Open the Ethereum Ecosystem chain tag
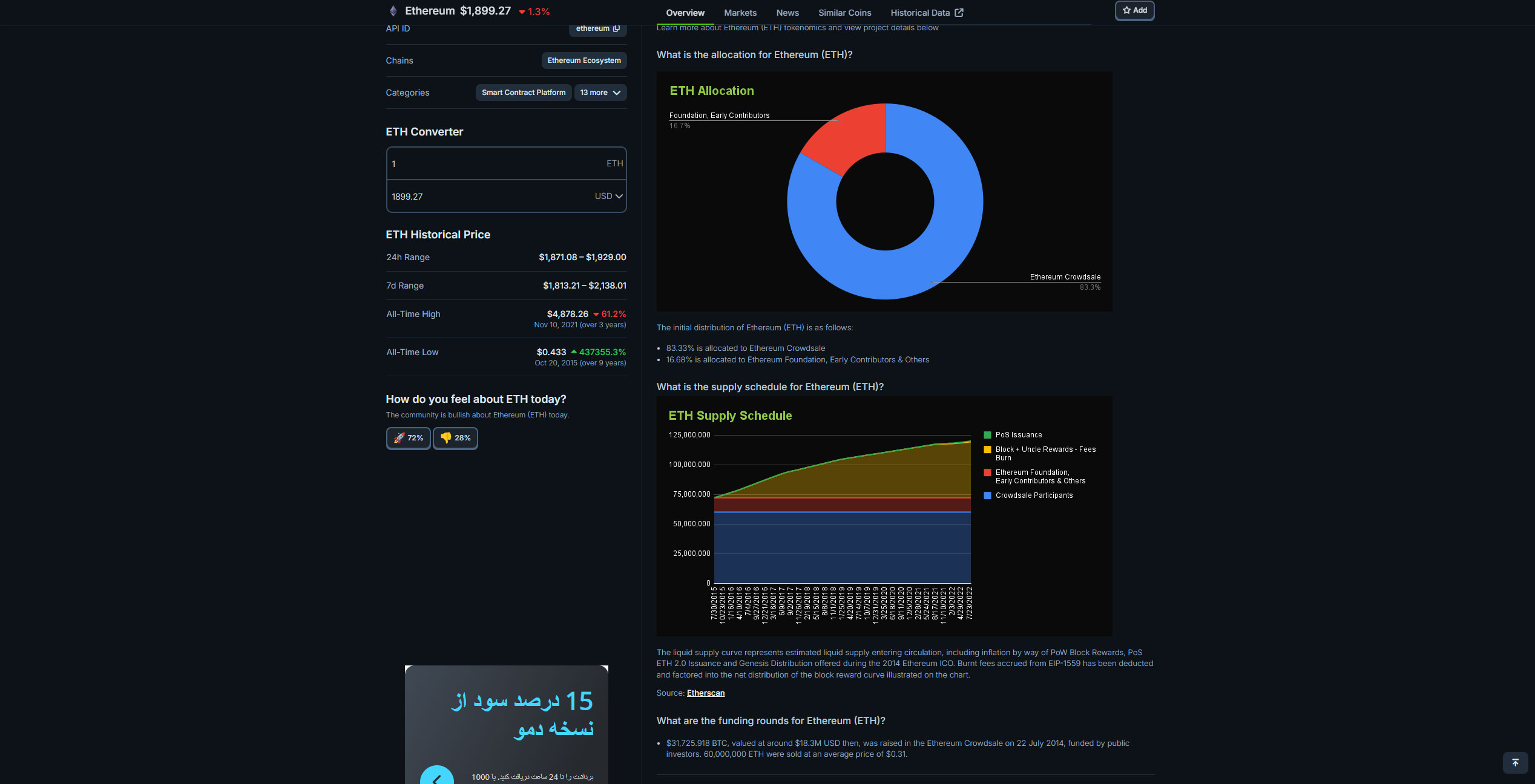This screenshot has width=1535, height=784. (x=584, y=60)
